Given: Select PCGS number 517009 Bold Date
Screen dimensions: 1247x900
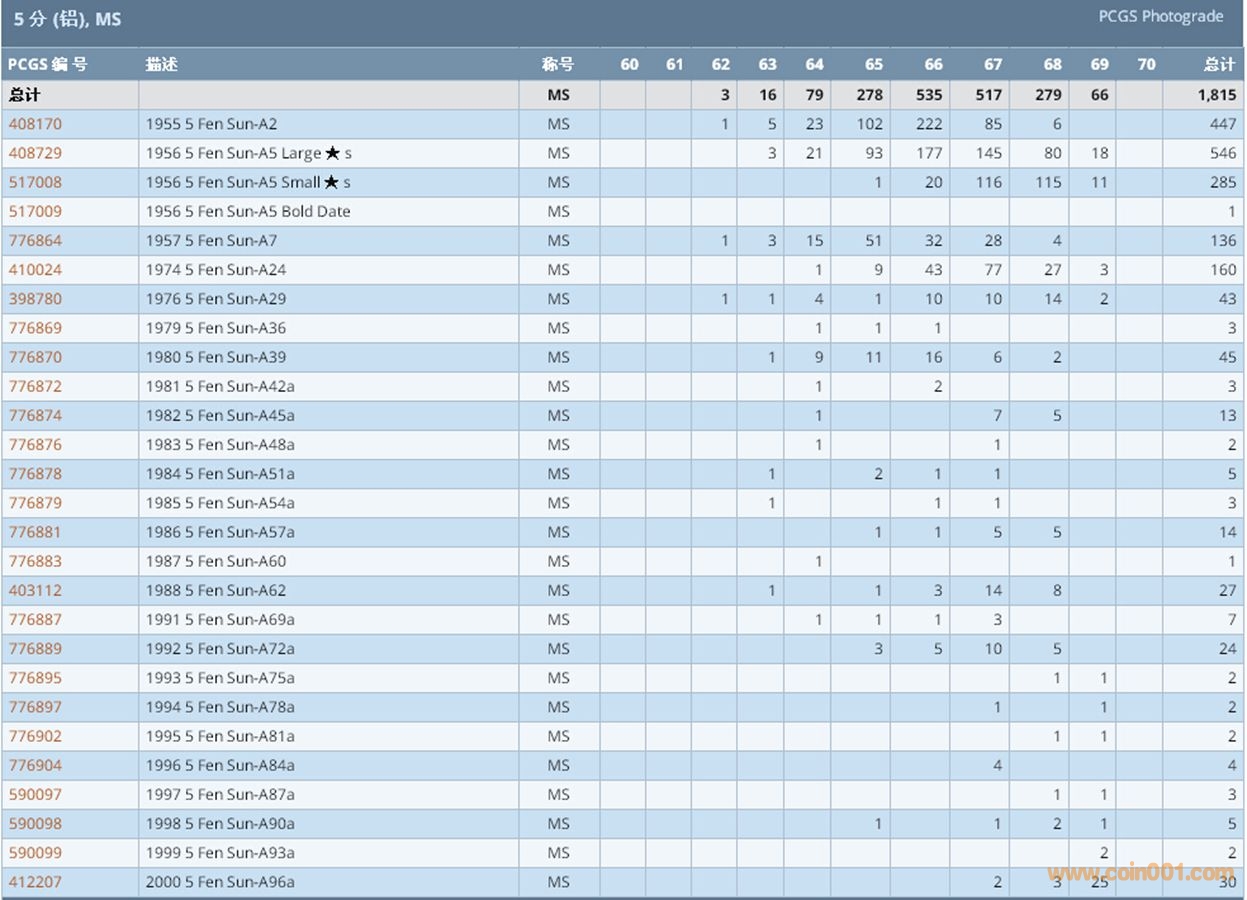Looking at the screenshot, I should pos(35,211).
